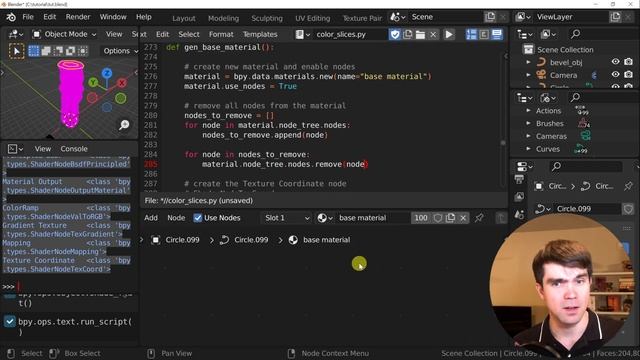Switch to the Modeling workspace tab
640x360 pixels.
(x=223, y=18)
